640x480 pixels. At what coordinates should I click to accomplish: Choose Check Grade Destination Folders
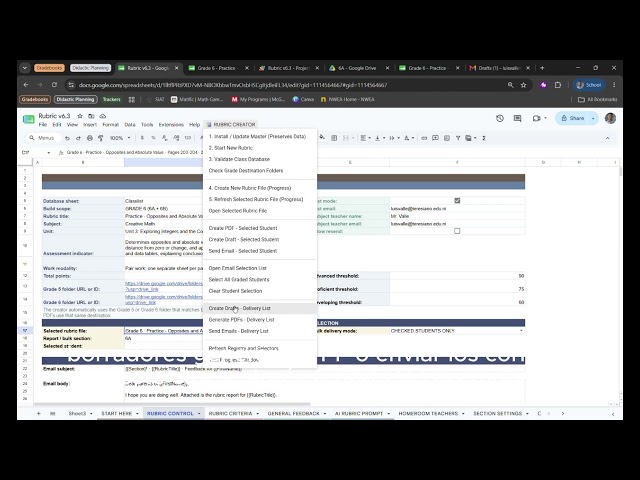pyautogui.click(x=260, y=171)
